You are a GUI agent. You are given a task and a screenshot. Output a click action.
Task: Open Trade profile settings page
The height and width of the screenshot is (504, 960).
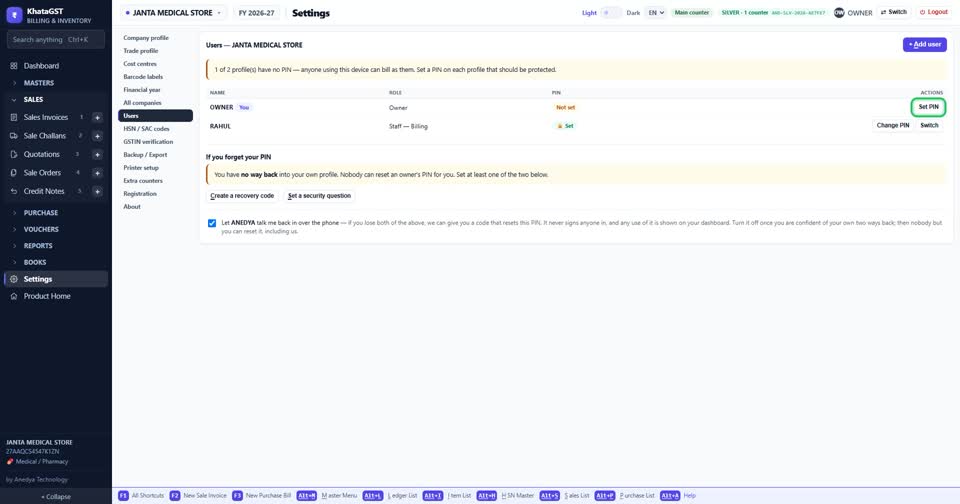155,51
